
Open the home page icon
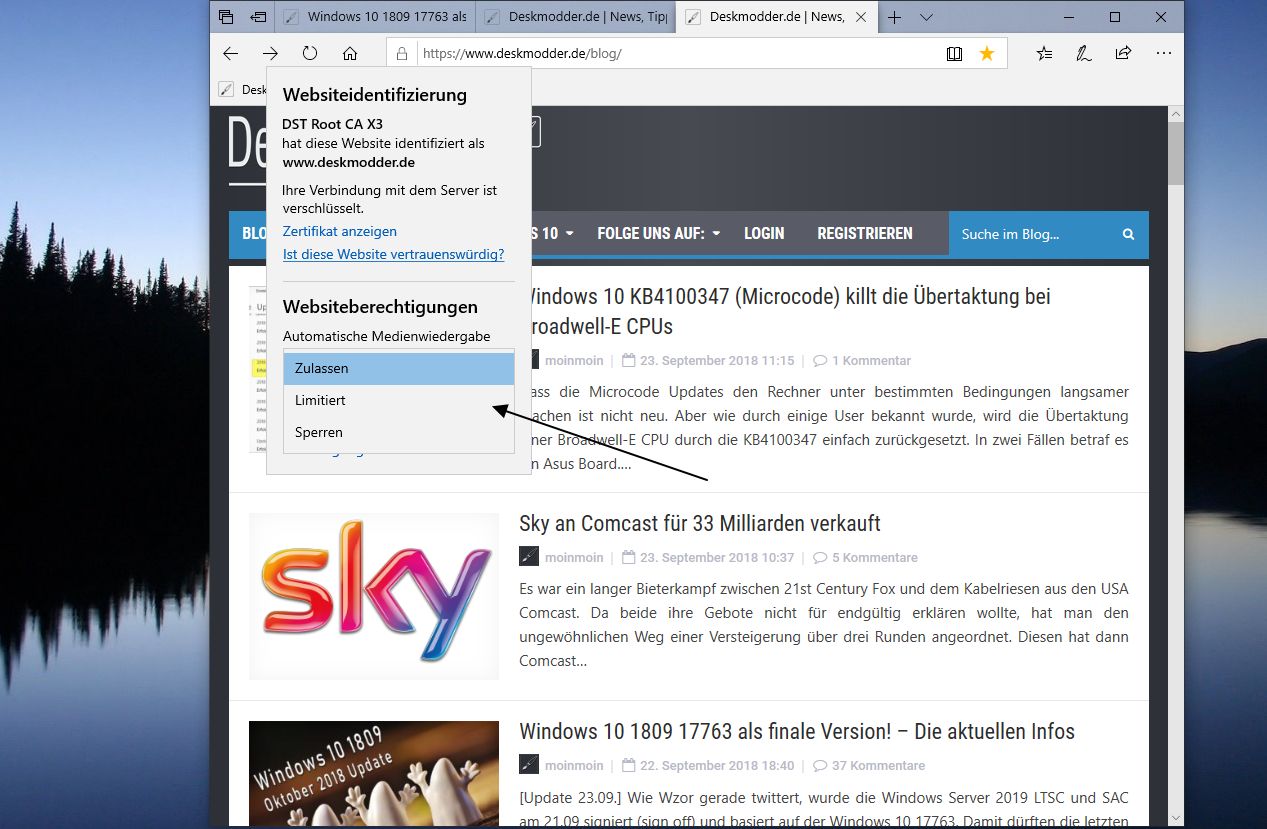tap(350, 53)
